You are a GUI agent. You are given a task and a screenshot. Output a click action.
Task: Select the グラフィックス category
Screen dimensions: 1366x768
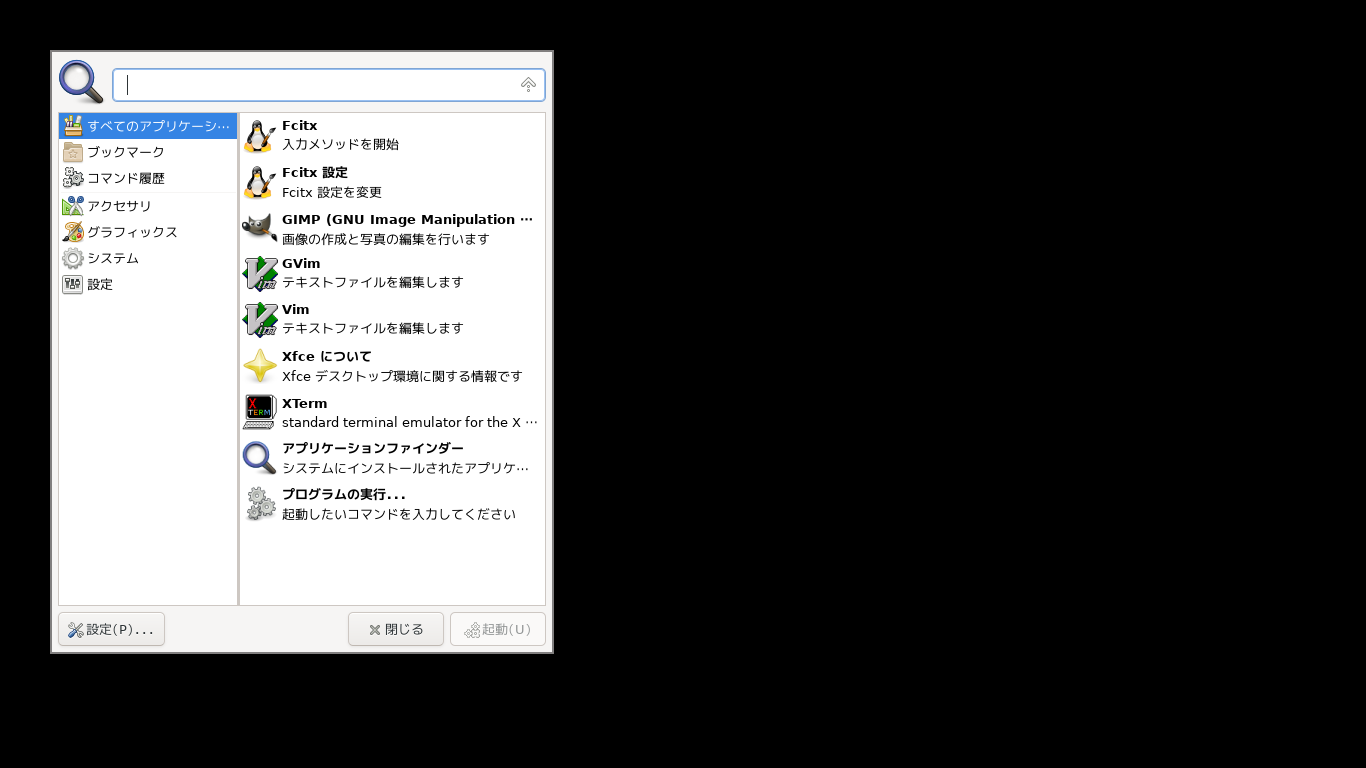point(148,232)
